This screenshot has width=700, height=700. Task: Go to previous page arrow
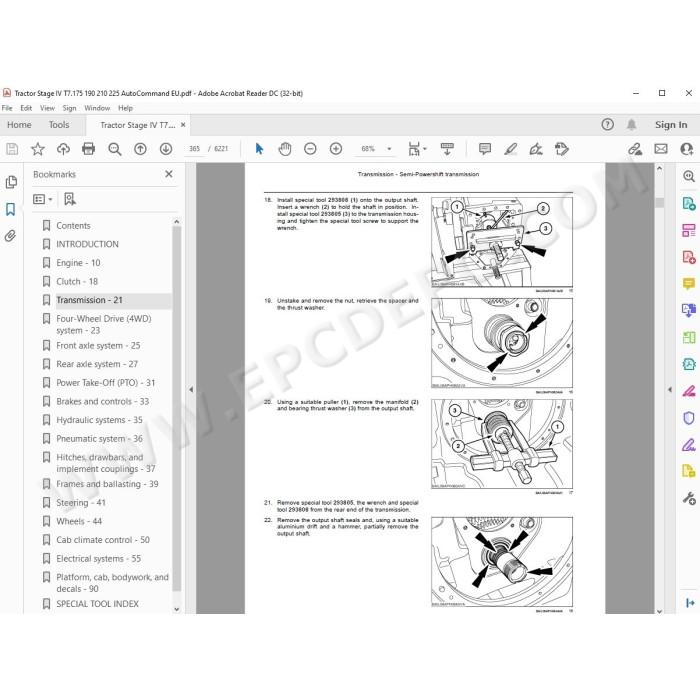pyautogui.click(x=140, y=149)
